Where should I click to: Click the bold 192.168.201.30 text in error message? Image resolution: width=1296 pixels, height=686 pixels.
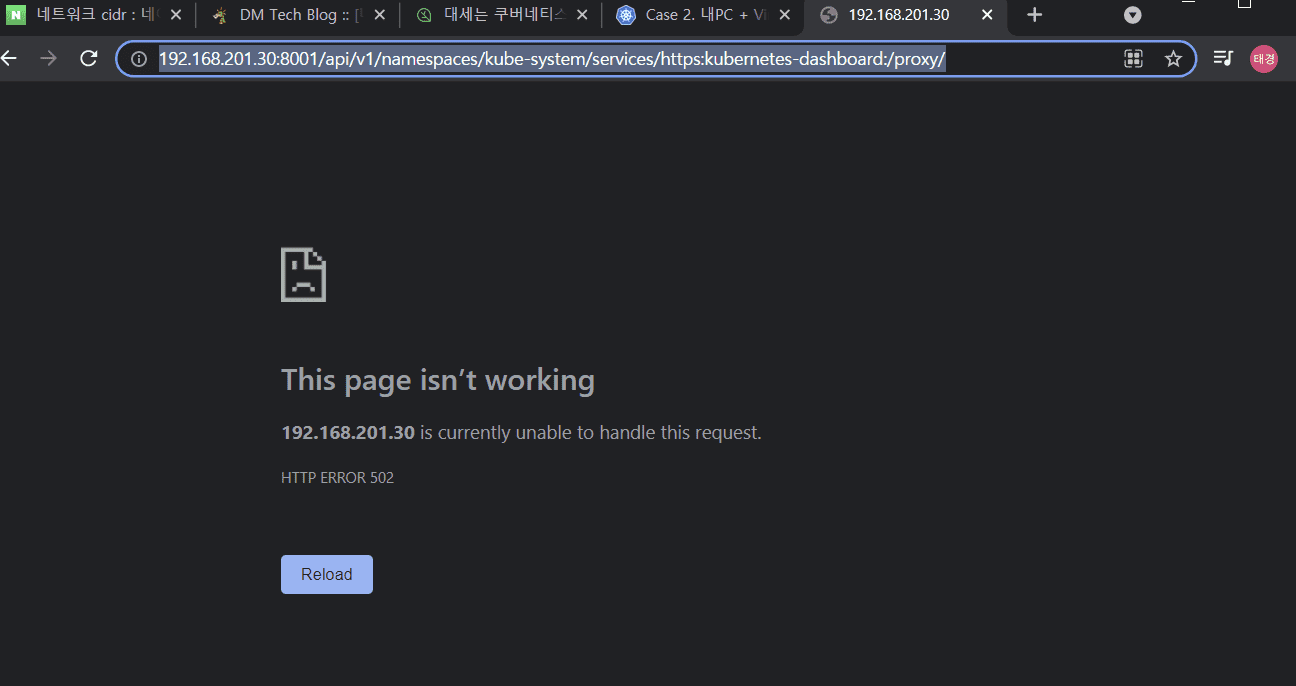tap(348, 433)
